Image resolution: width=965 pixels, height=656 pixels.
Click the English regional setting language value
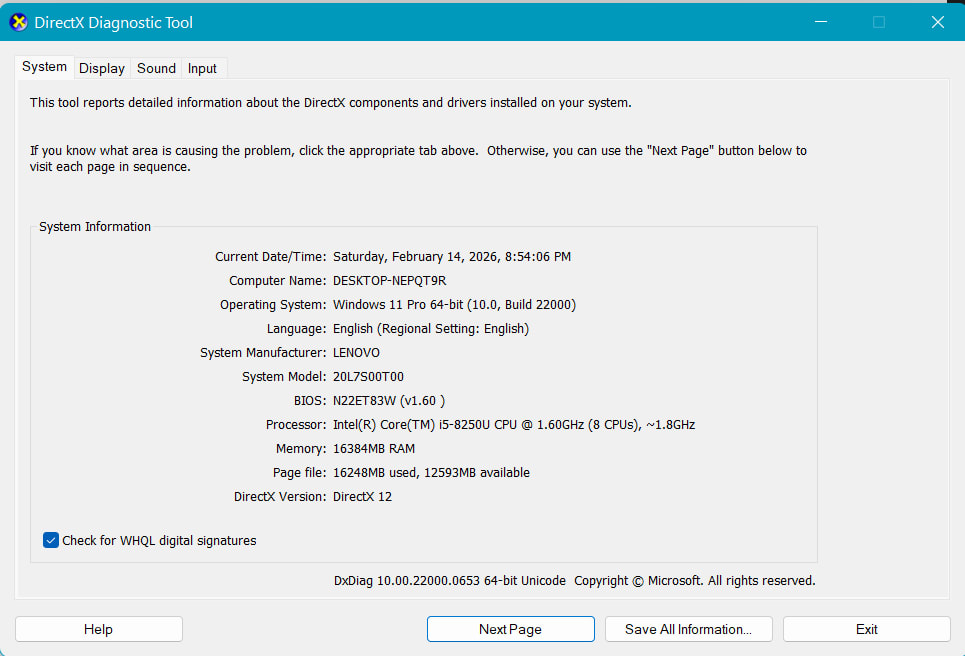(431, 329)
